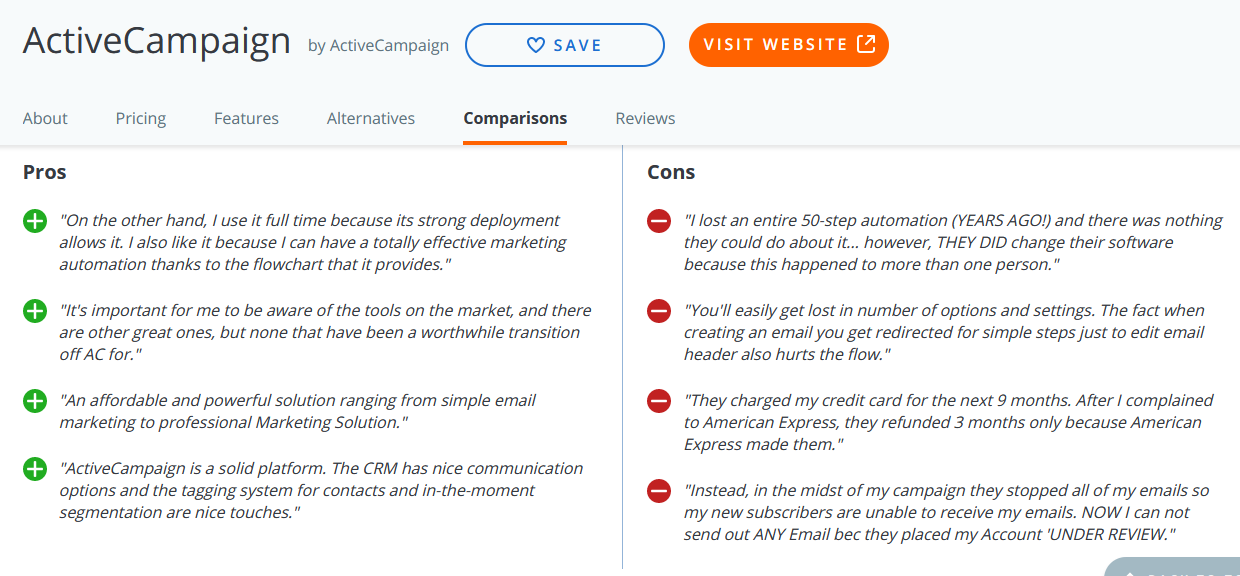Open the About tab
Screen dimensions: 1240x576
pyautogui.click(x=45, y=118)
